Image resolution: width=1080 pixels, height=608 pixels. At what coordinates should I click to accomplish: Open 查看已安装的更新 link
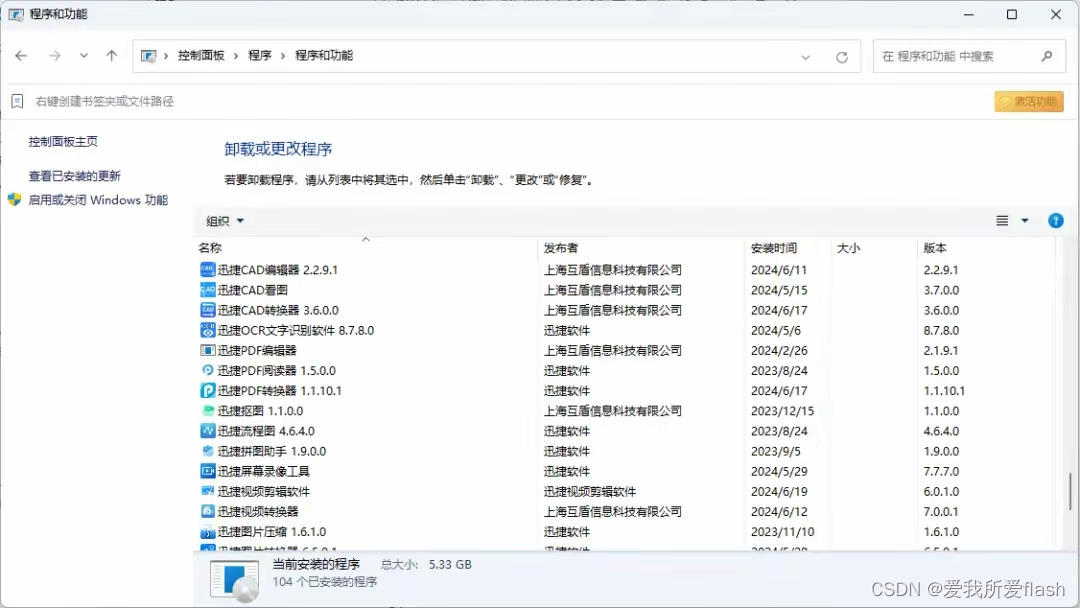pyautogui.click(x=74, y=176)
